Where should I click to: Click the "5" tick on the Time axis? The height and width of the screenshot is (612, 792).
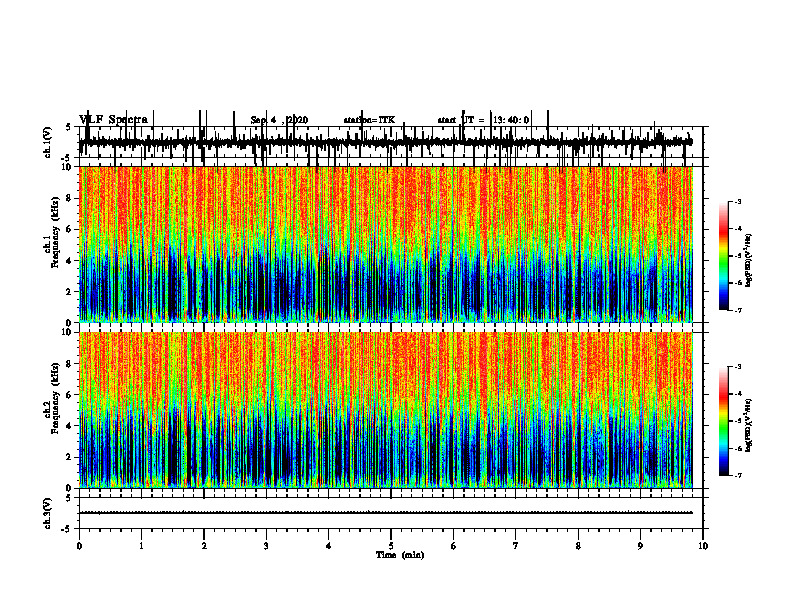pyautogui.click(x=391, y=546)
